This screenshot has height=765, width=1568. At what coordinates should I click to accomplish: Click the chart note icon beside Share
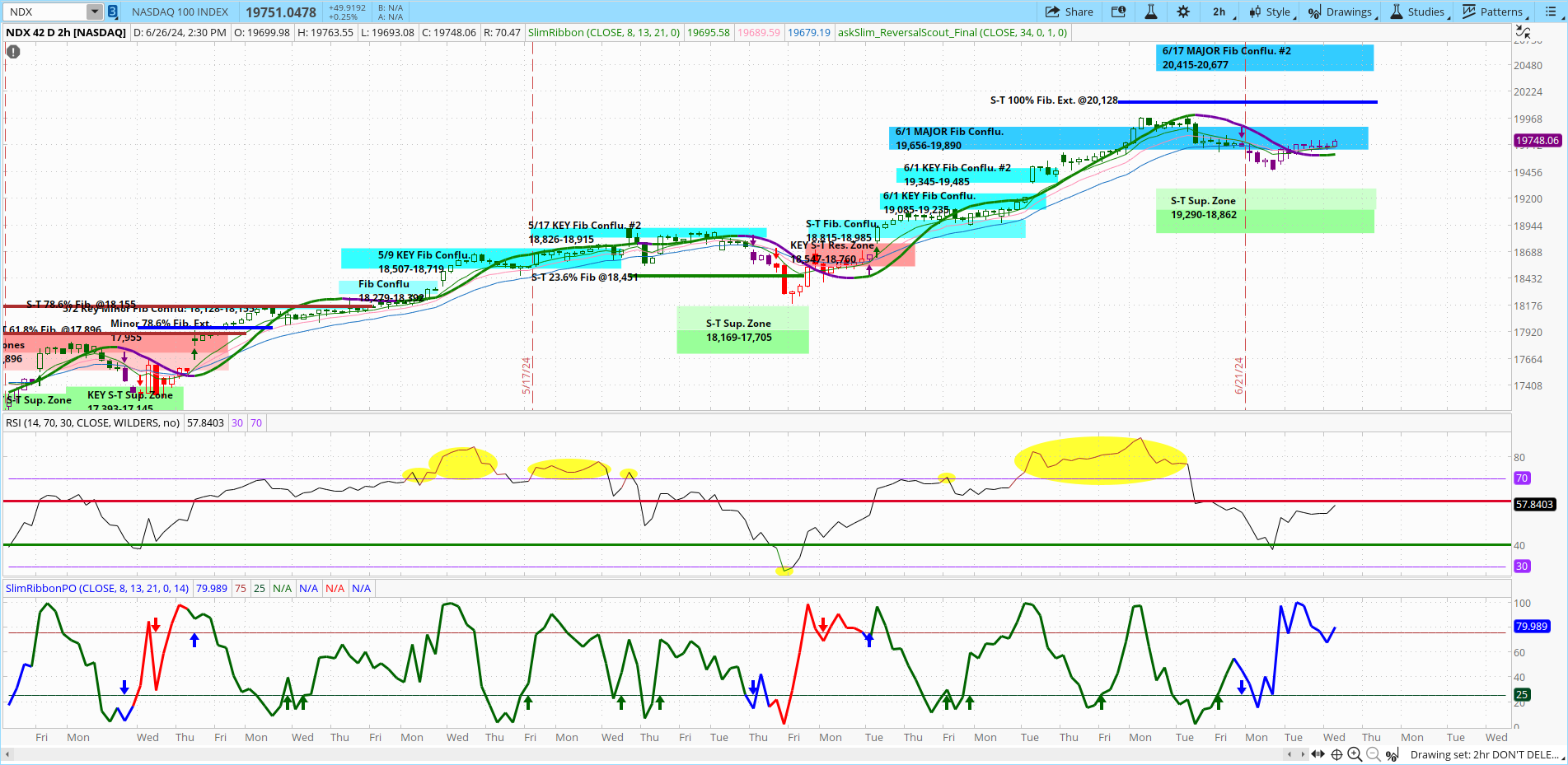[1120, 12]
